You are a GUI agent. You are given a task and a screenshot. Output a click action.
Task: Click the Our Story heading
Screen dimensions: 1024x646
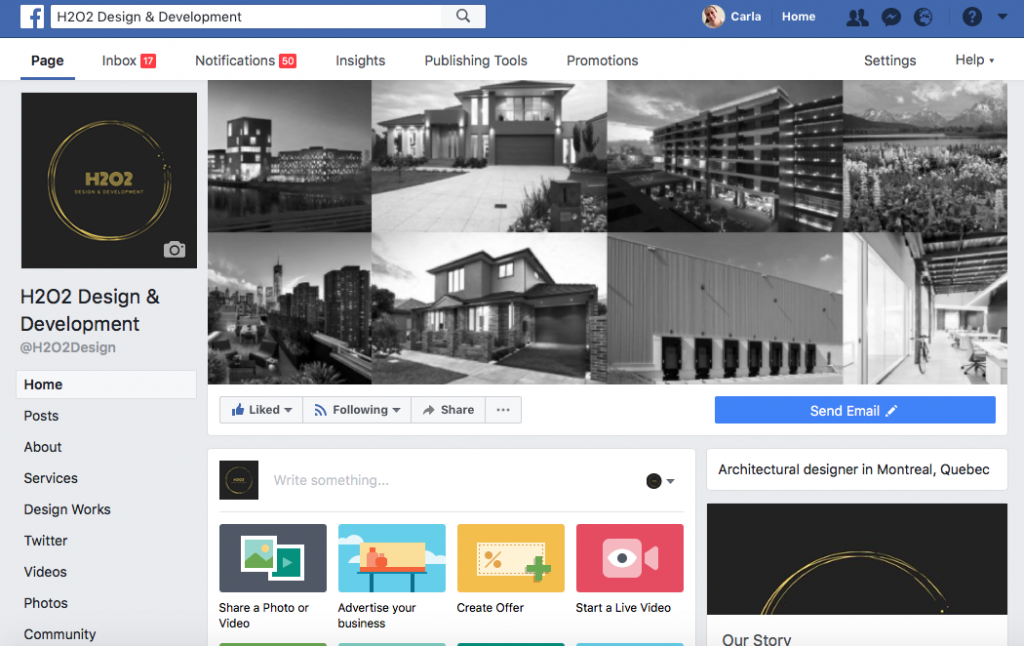(x=756, y=639)
